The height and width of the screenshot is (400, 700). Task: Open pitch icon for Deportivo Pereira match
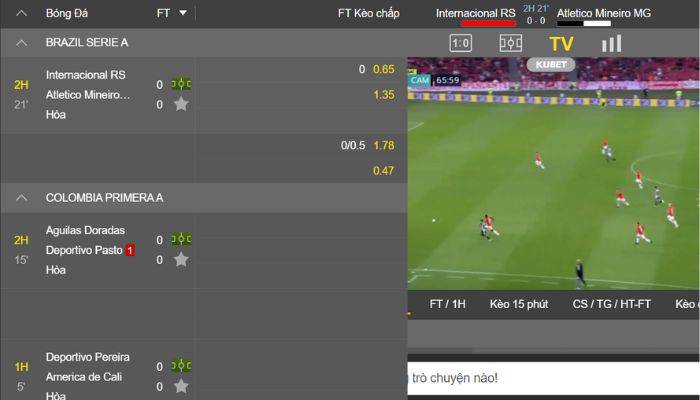pyautogui.click(x=181, y=366)
